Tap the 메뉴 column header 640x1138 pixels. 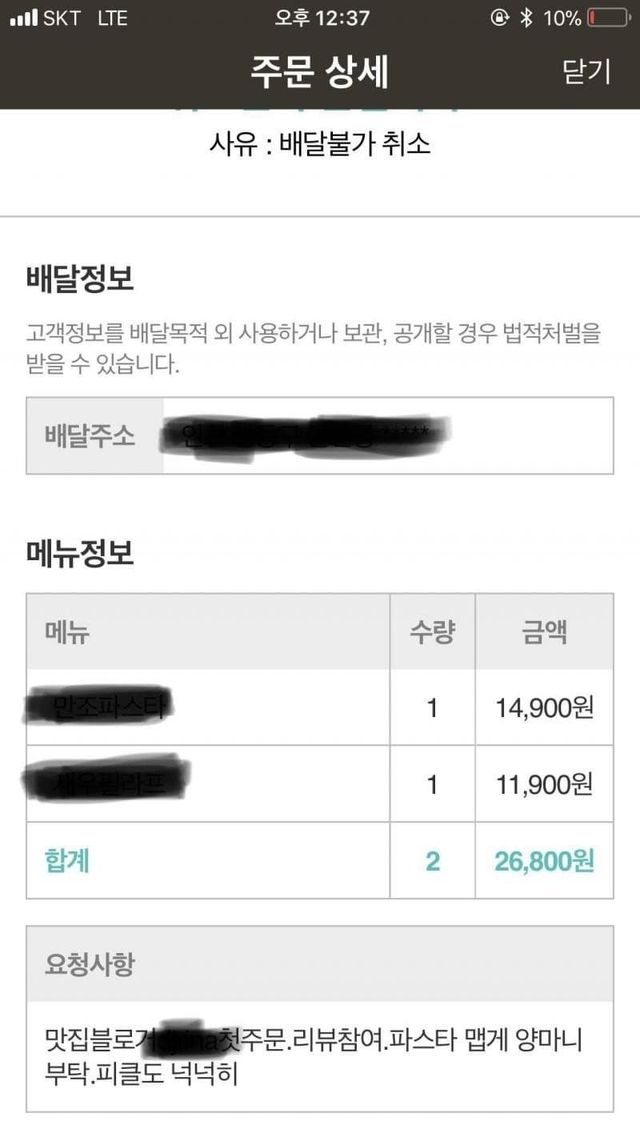click(66, 632)
